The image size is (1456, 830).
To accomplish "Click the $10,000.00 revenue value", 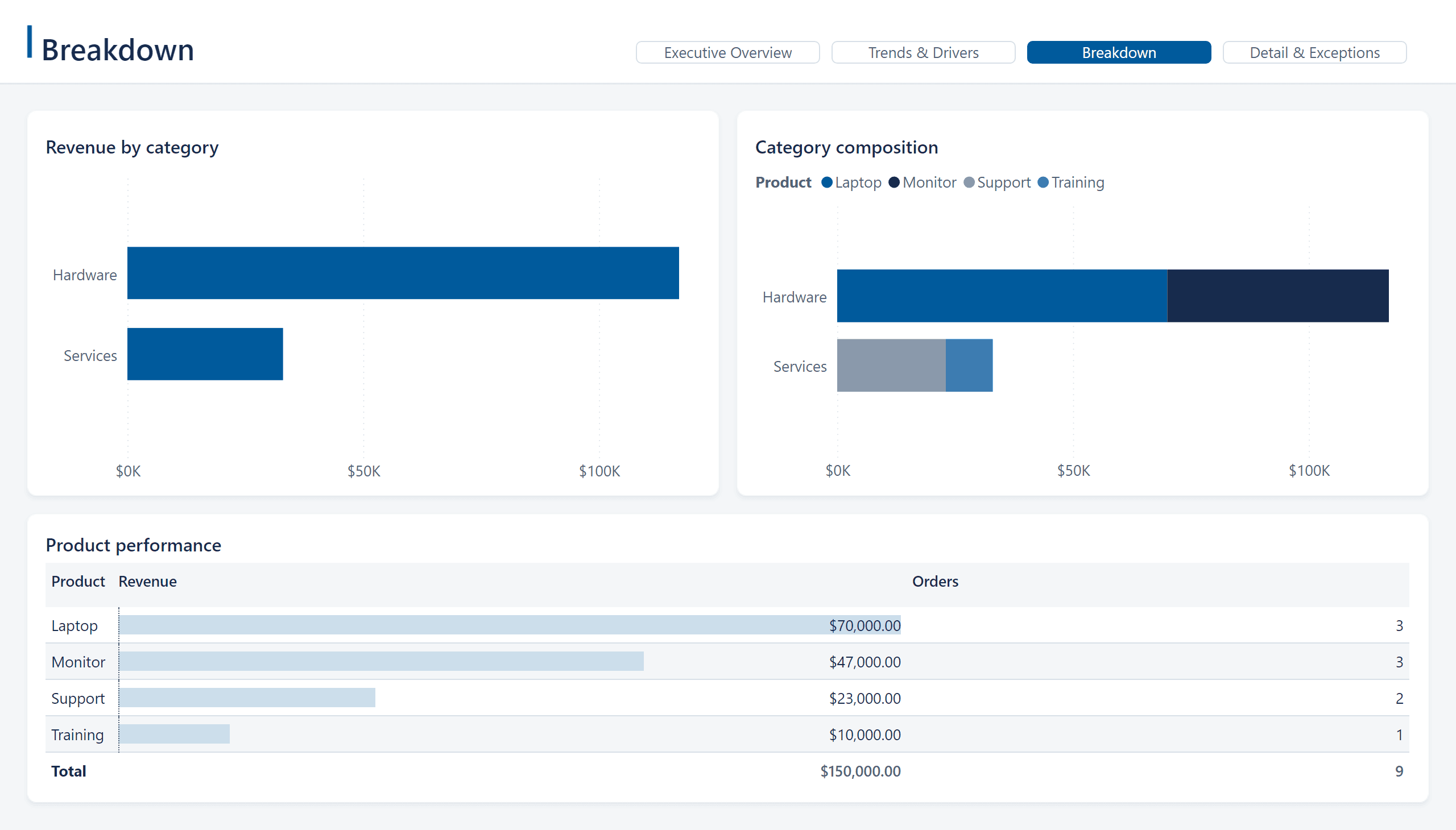I will [864, 736].
